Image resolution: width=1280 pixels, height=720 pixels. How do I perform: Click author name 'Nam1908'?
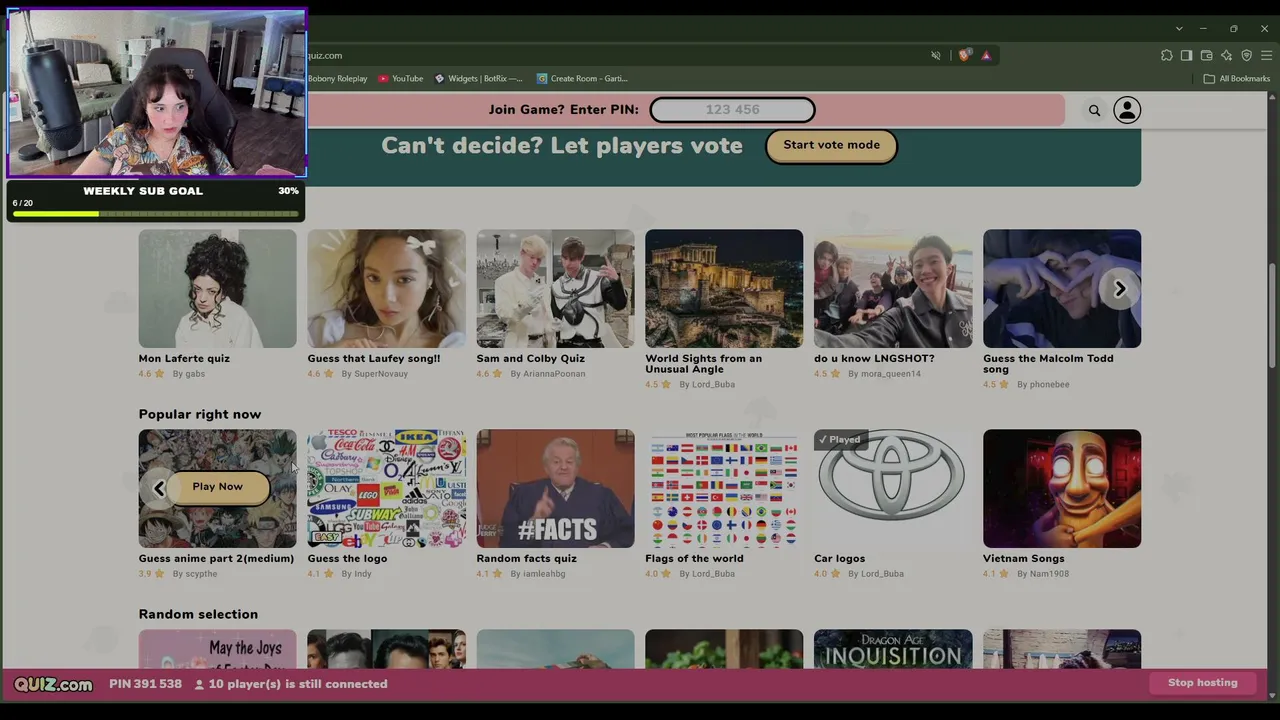point(1049,574)
